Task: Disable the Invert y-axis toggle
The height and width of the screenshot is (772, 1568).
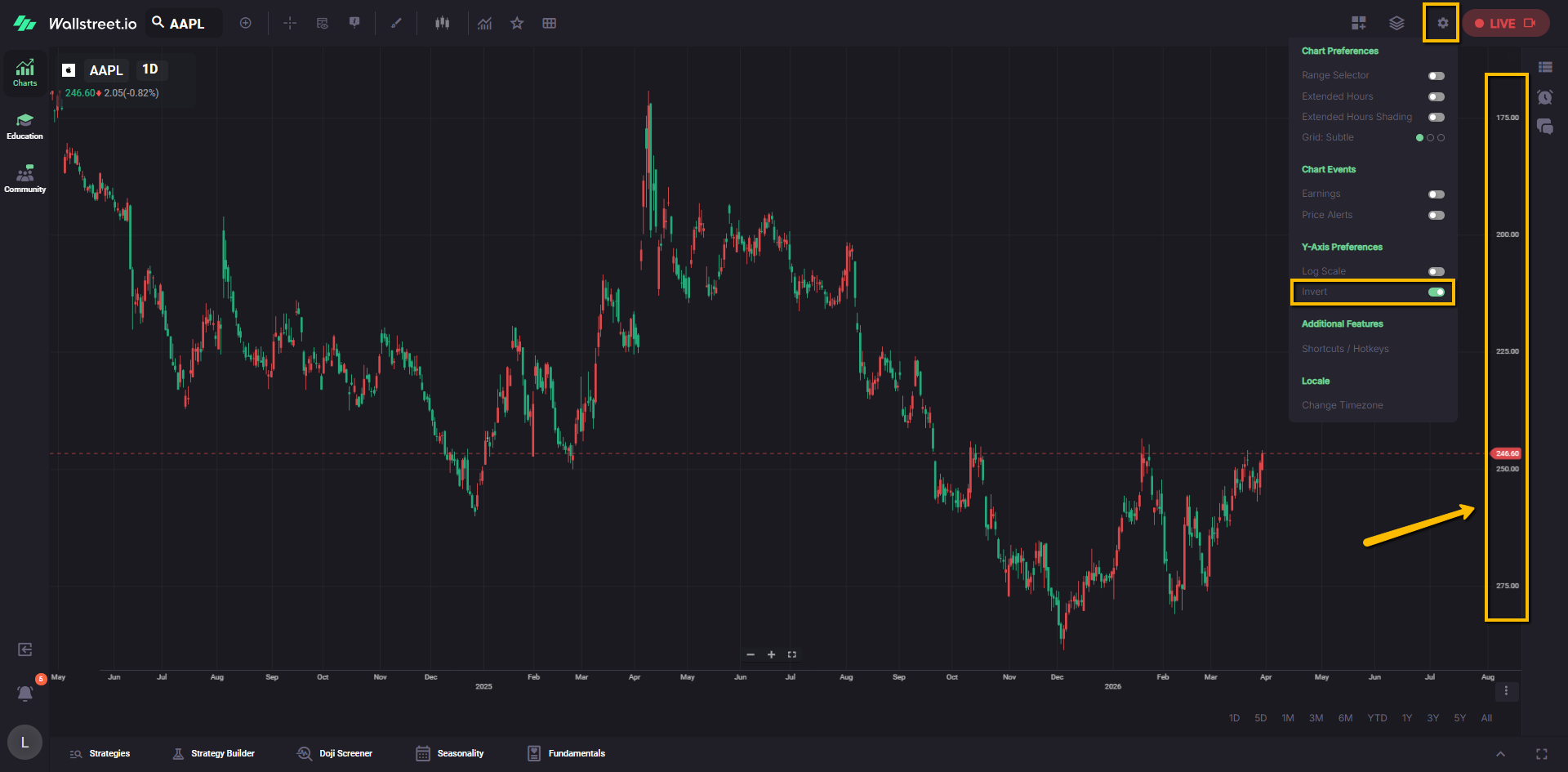Action: tap(1436, 292)
